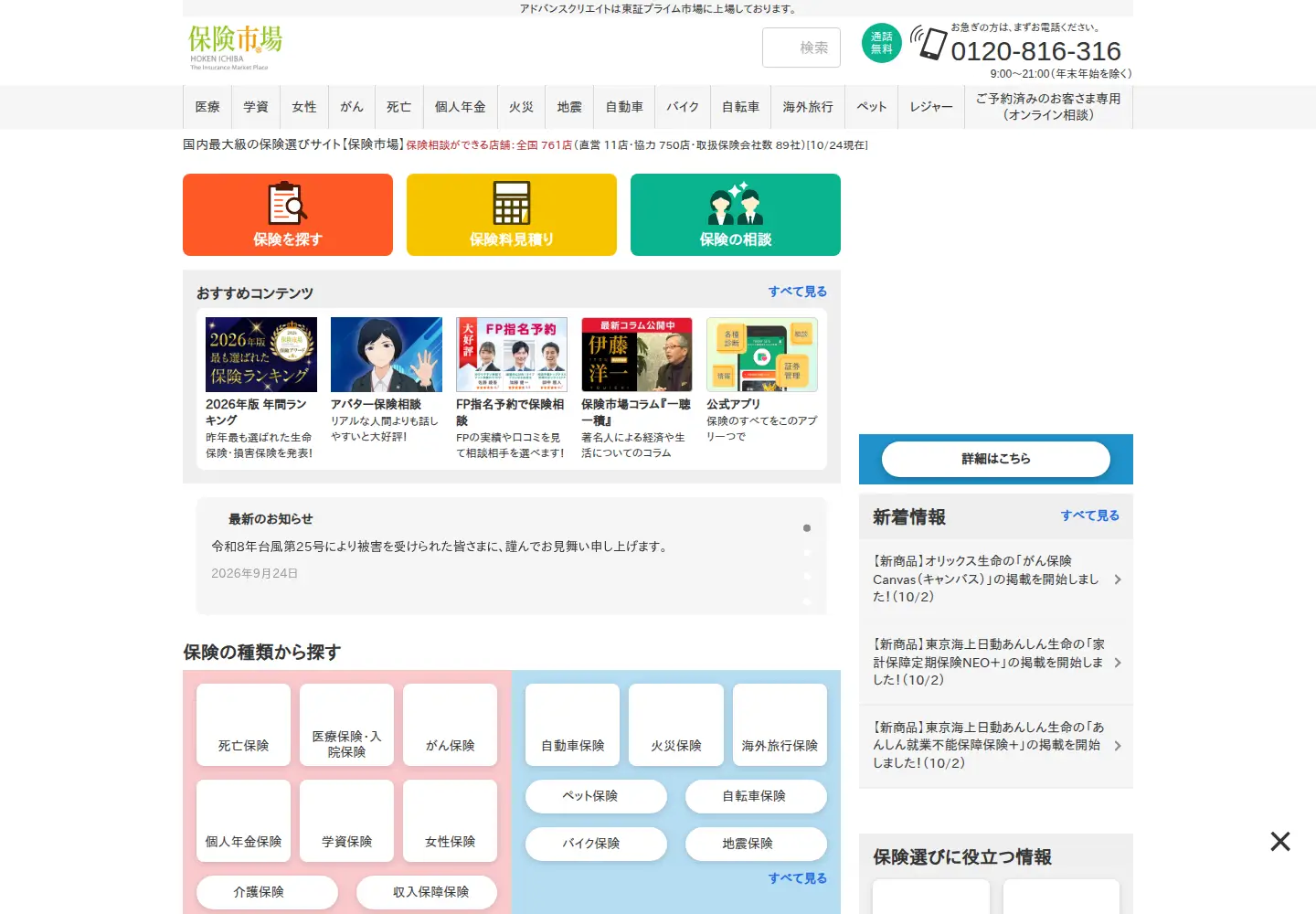
Task: Select がん保険 card
Action: (x=451, y=725)
